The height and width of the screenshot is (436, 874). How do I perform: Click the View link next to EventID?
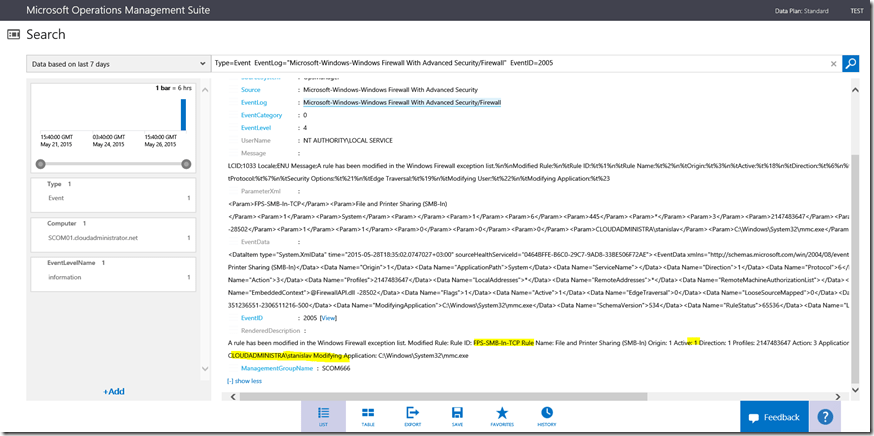328,316
